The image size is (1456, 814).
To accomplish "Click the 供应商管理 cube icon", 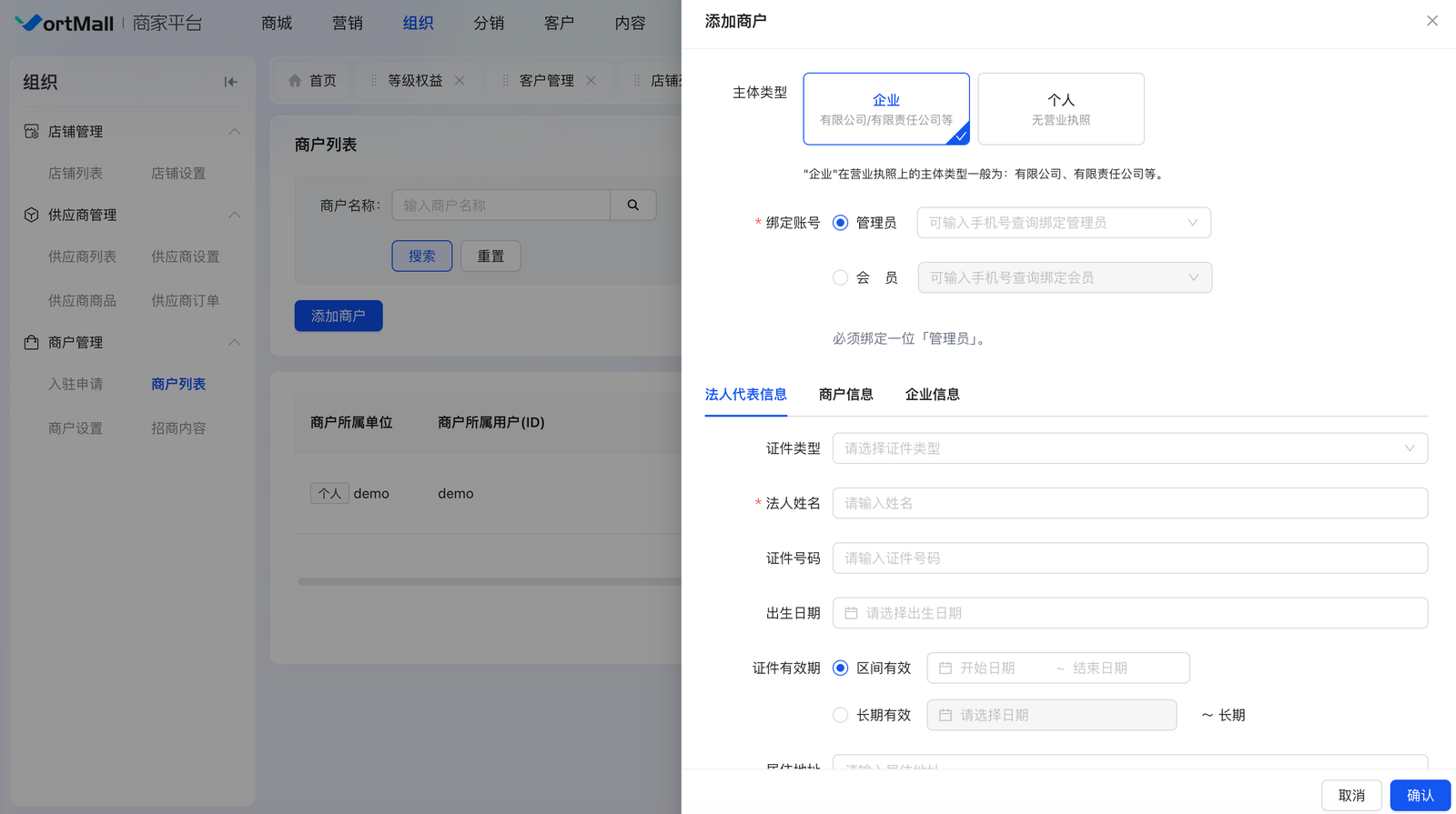I will (32, 216).
